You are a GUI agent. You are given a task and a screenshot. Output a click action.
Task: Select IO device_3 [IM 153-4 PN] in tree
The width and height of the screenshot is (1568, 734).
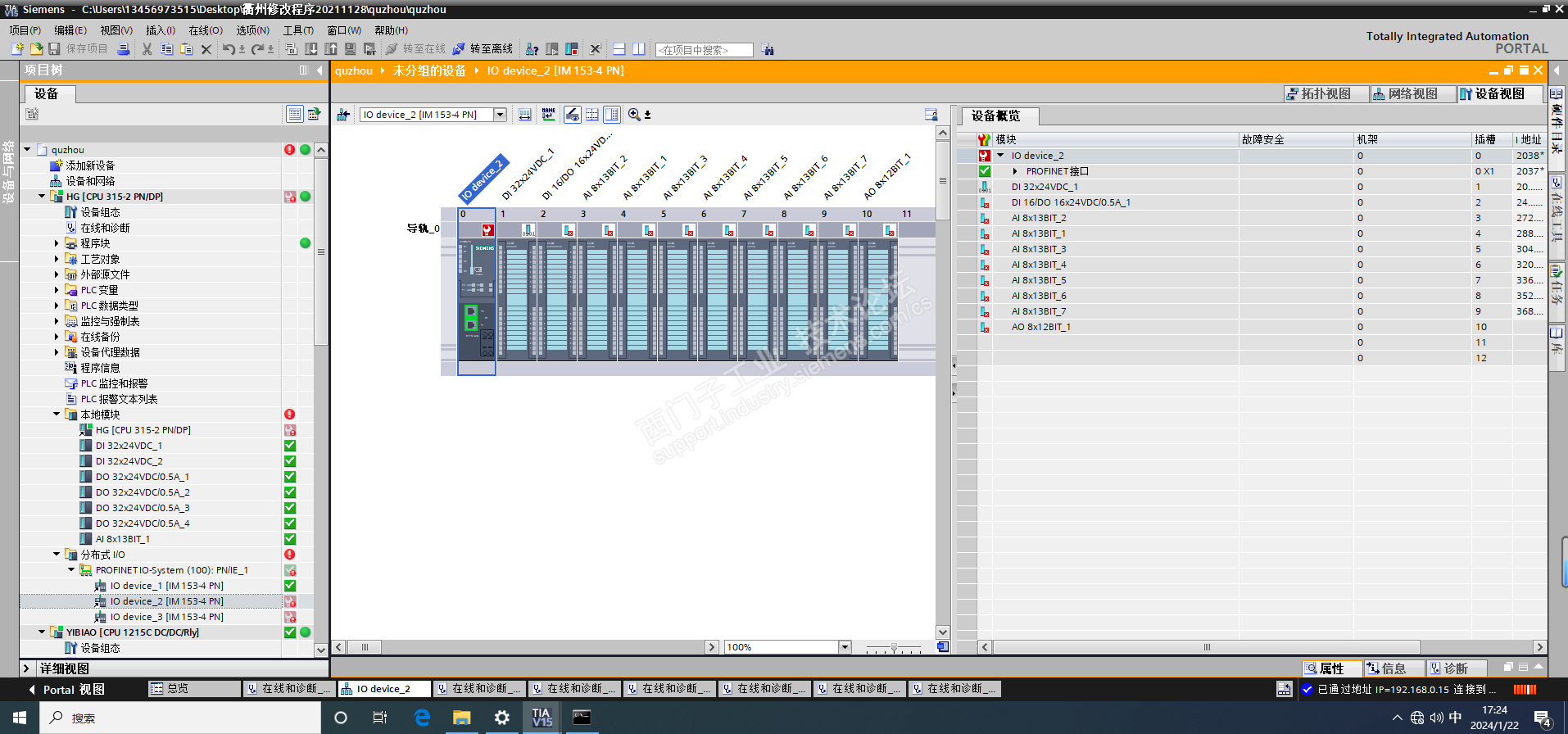(x=166, y=617)
